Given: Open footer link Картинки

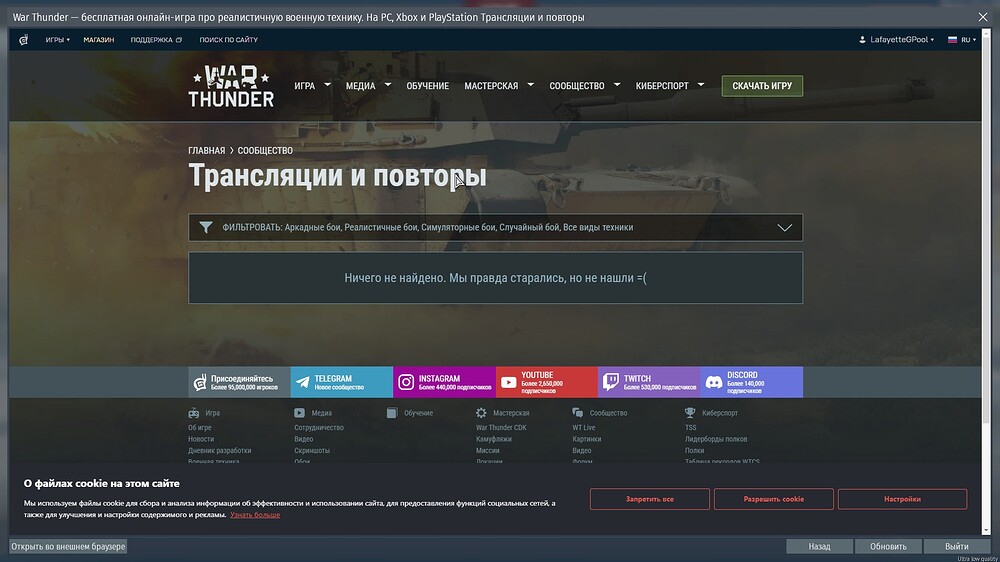Looking at the screenshot, I should coord(587,439).
